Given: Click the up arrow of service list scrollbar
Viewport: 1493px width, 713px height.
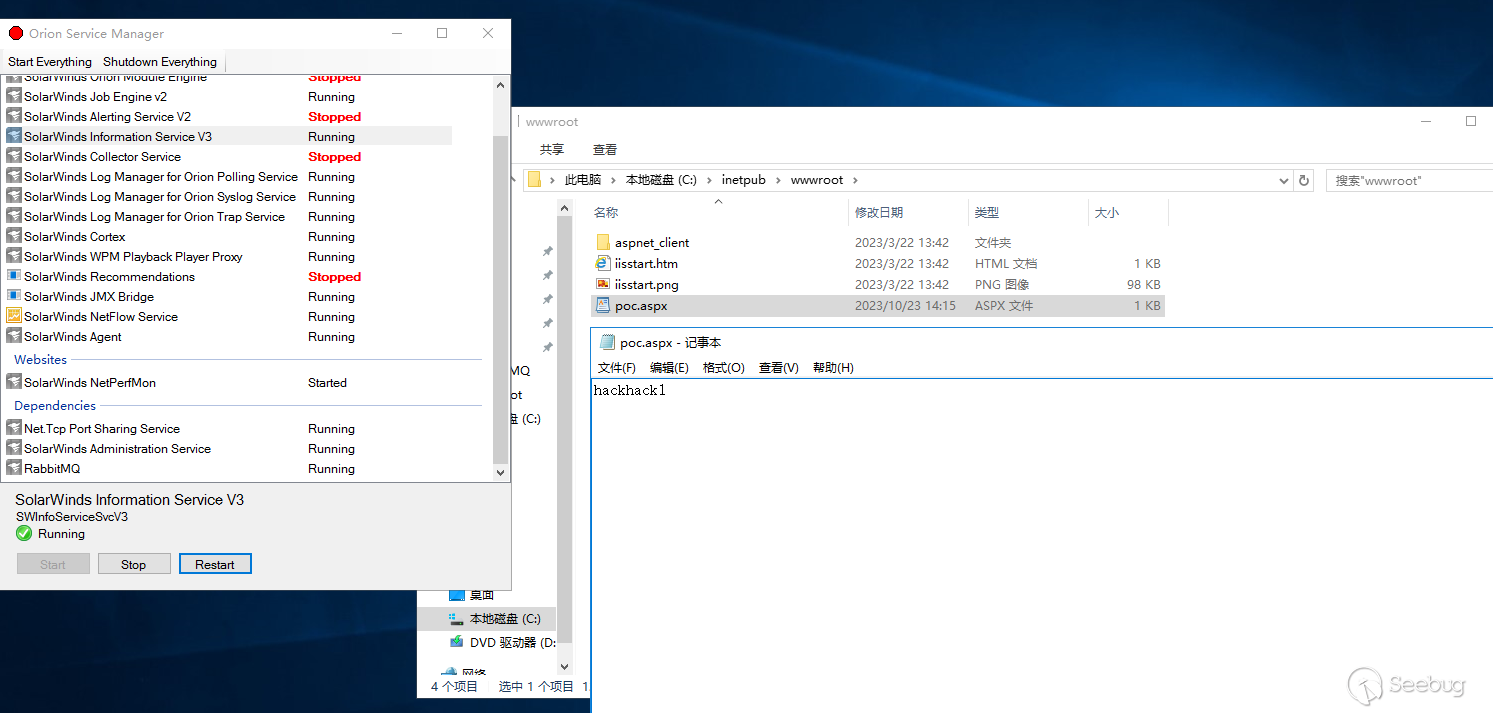Looking at the screenshot, I should (501, 85).
